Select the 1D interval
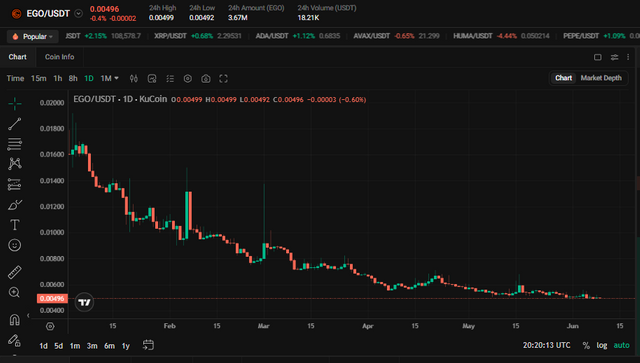Screen dimensions: 640x363 [89, 78]
